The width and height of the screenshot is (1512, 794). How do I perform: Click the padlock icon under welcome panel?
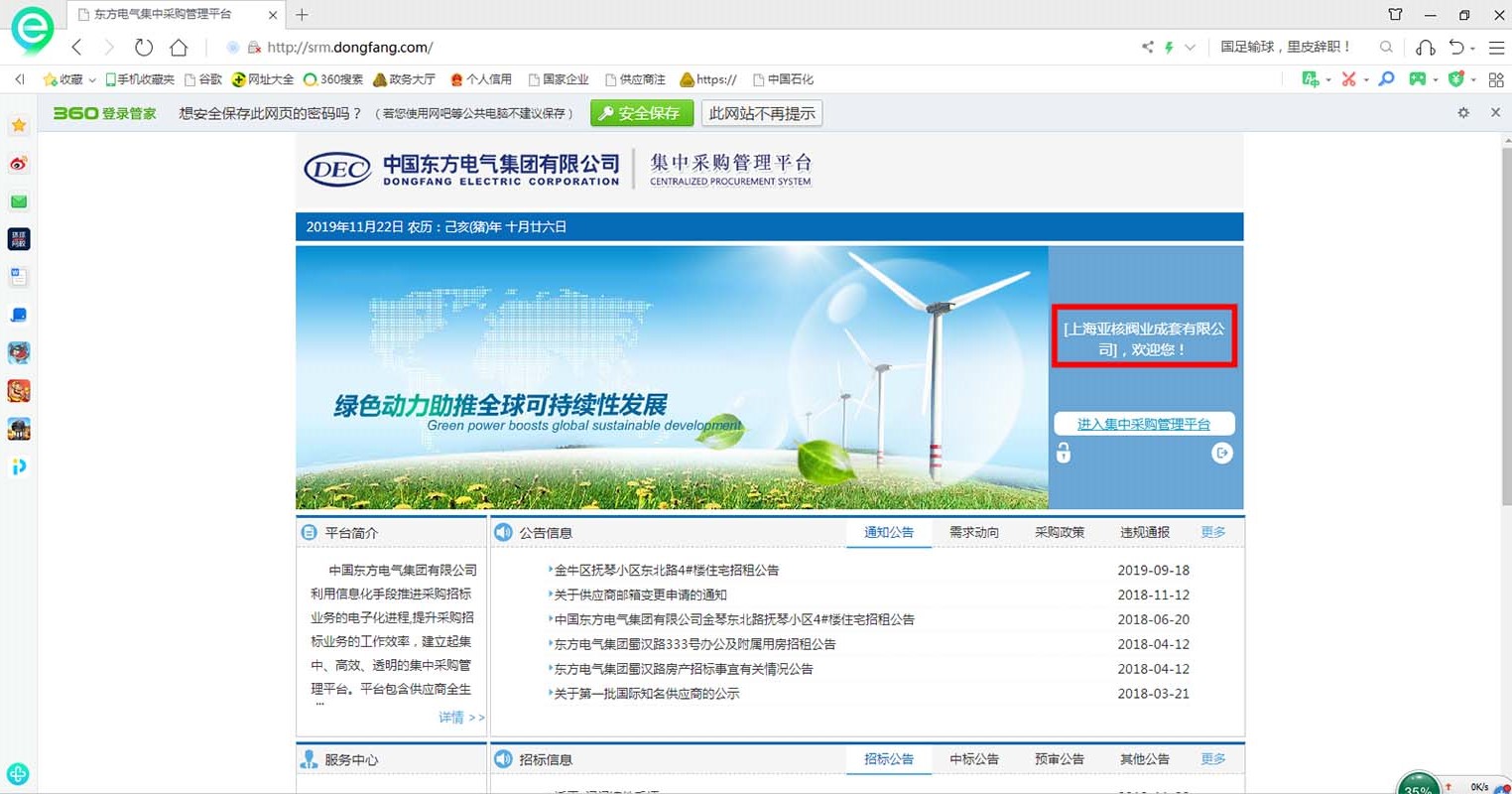point(1064,453)
